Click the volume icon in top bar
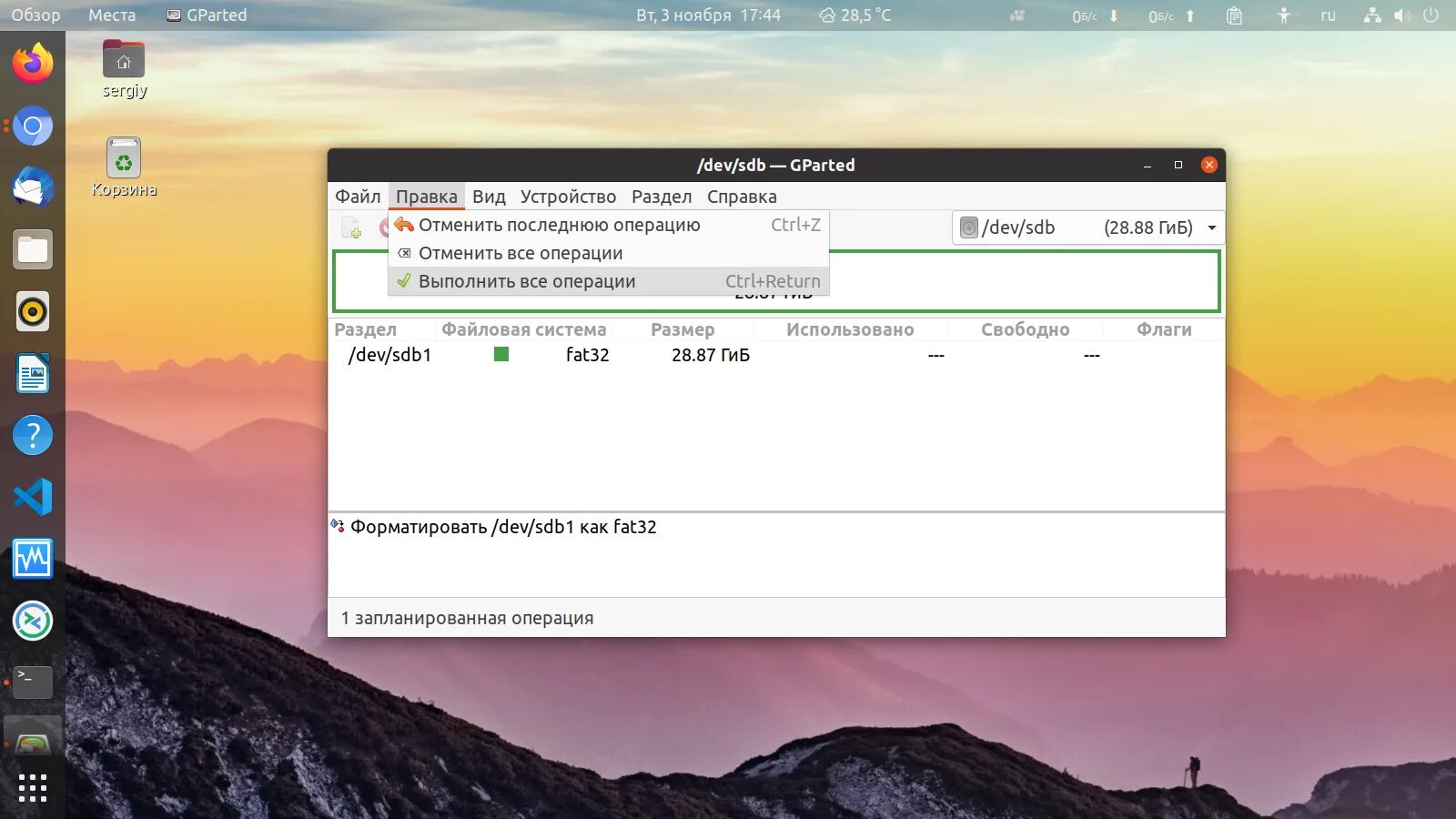The width and height of the screenshot is (1456, 819). (1401, 15)
